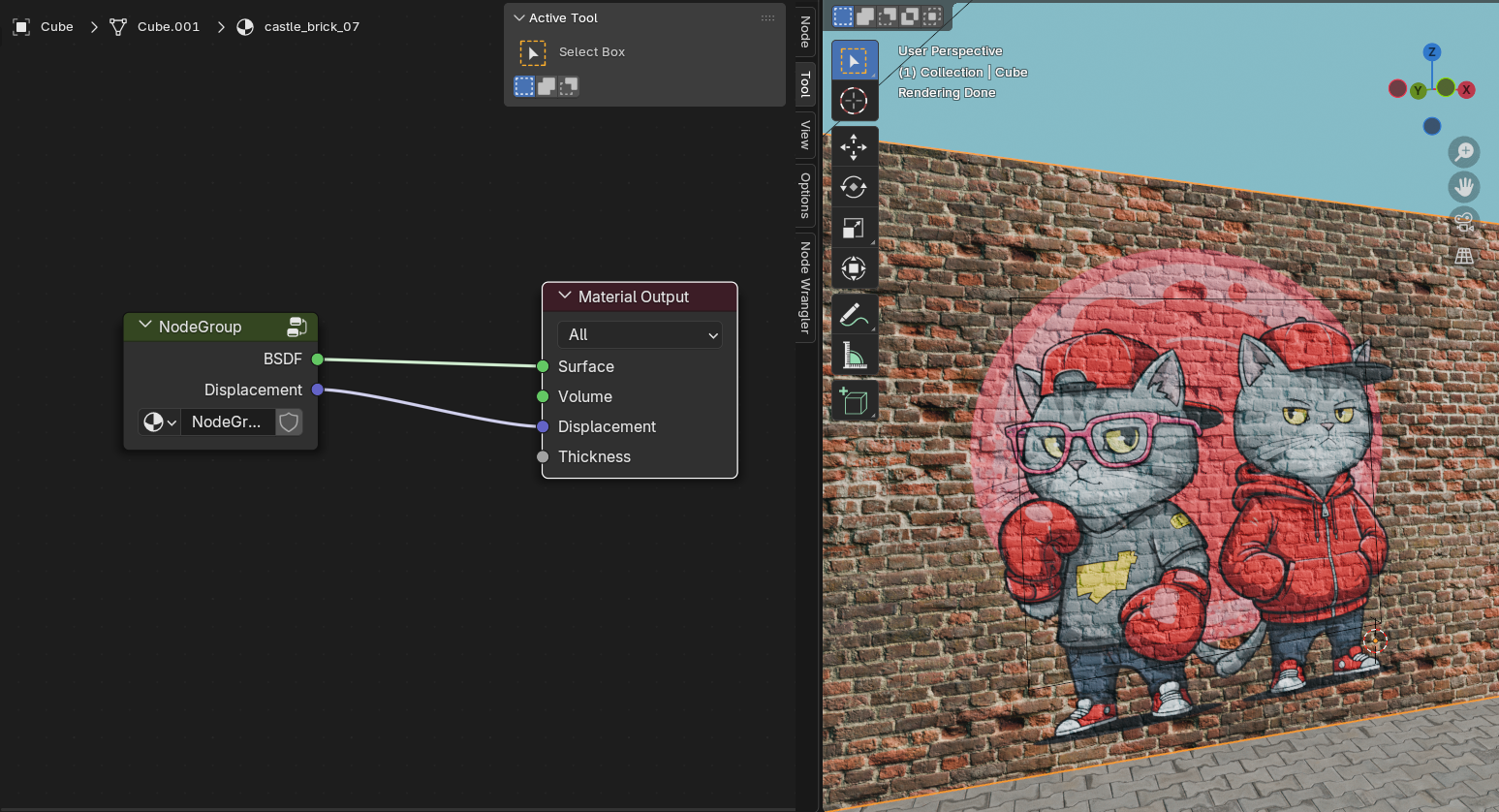Click the Material Output Displacement input socket
This screenshot has height=812, width=1499.
(543, 426)
